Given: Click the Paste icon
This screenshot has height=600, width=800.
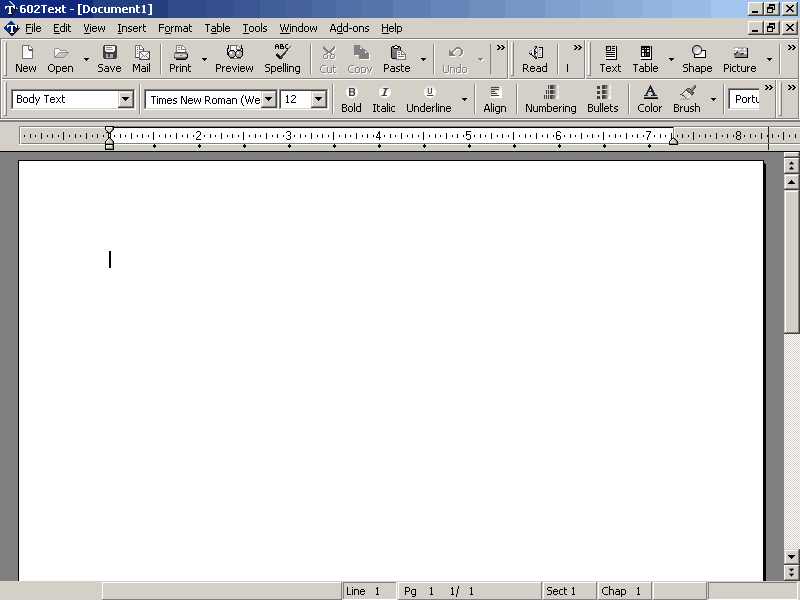Looking at the screenshot, I should [397, 59].
